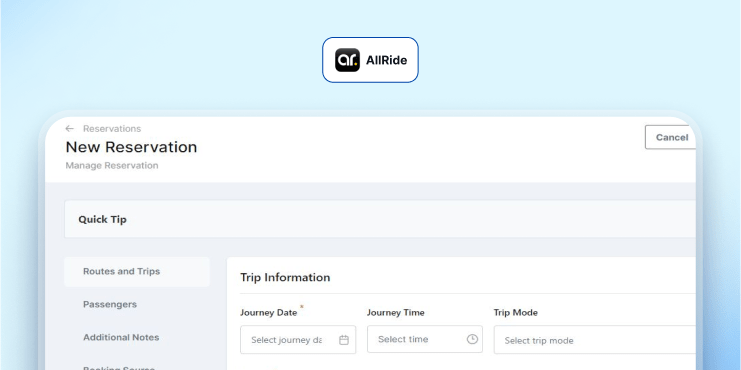Expand the Quick Tip panel

(x=380, y=219)
